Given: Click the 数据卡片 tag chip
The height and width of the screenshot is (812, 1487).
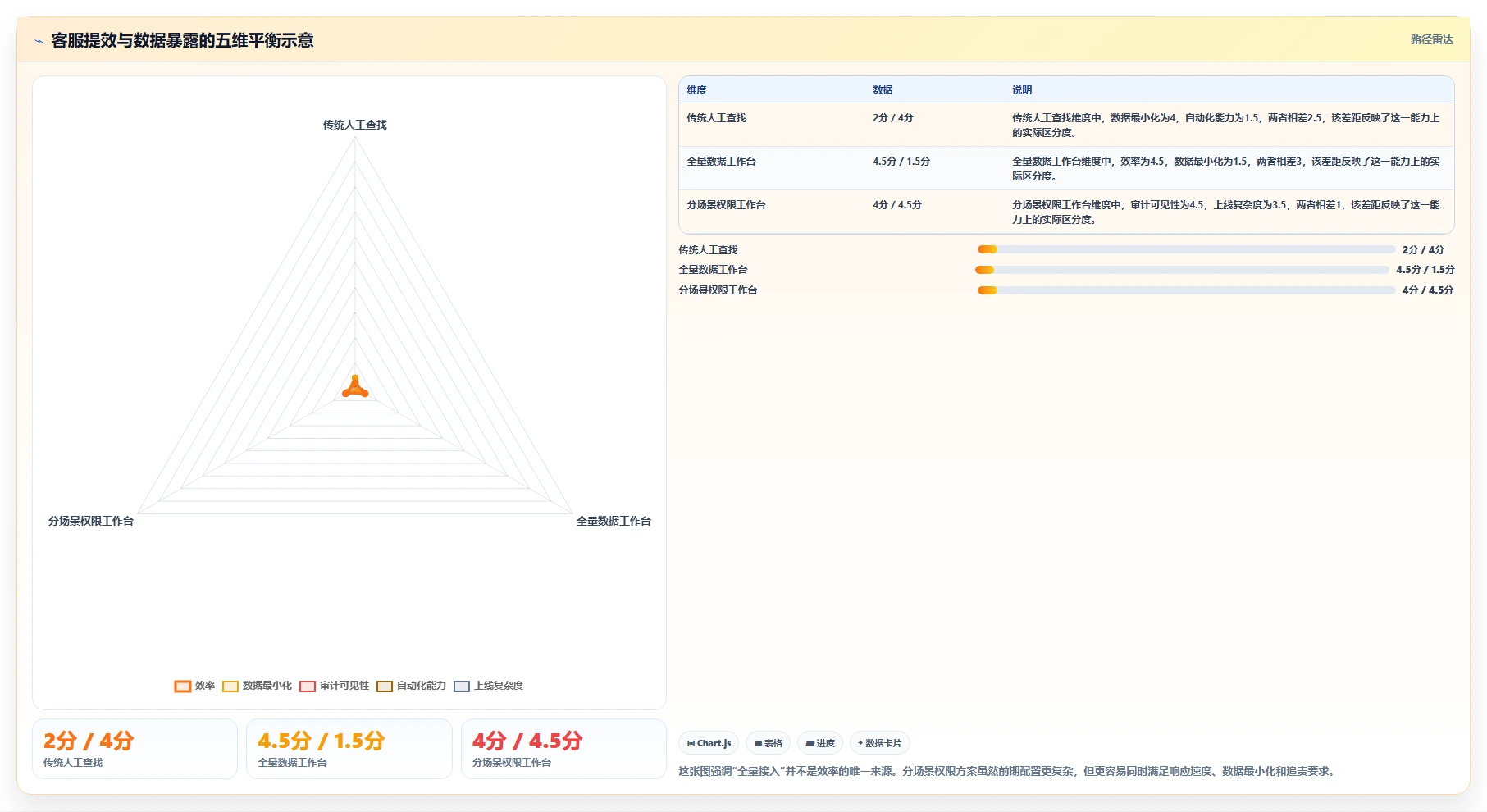Looking at the screenshot, I should click(x=879, y=743).
